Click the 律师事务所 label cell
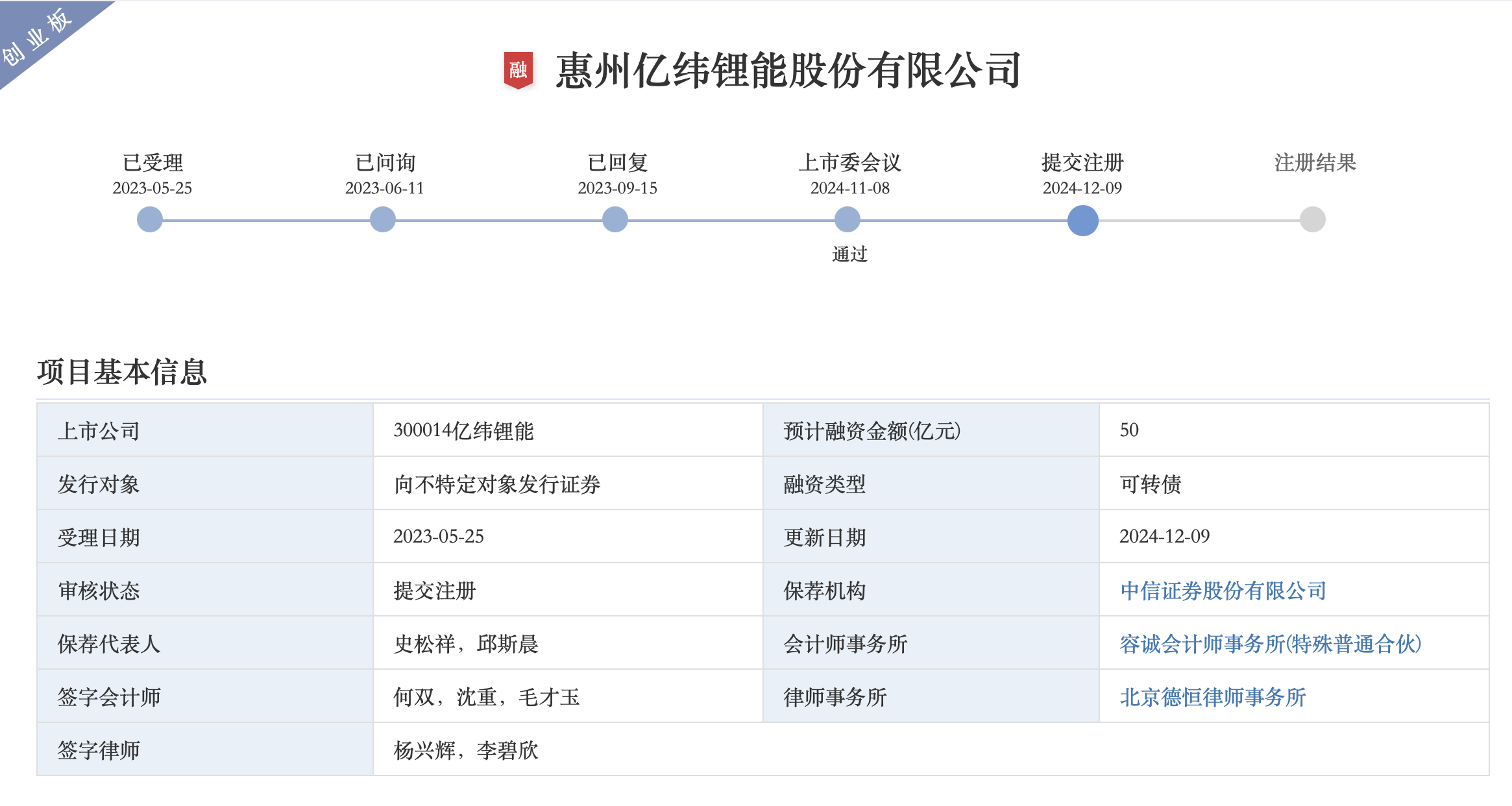 [931, 696]
